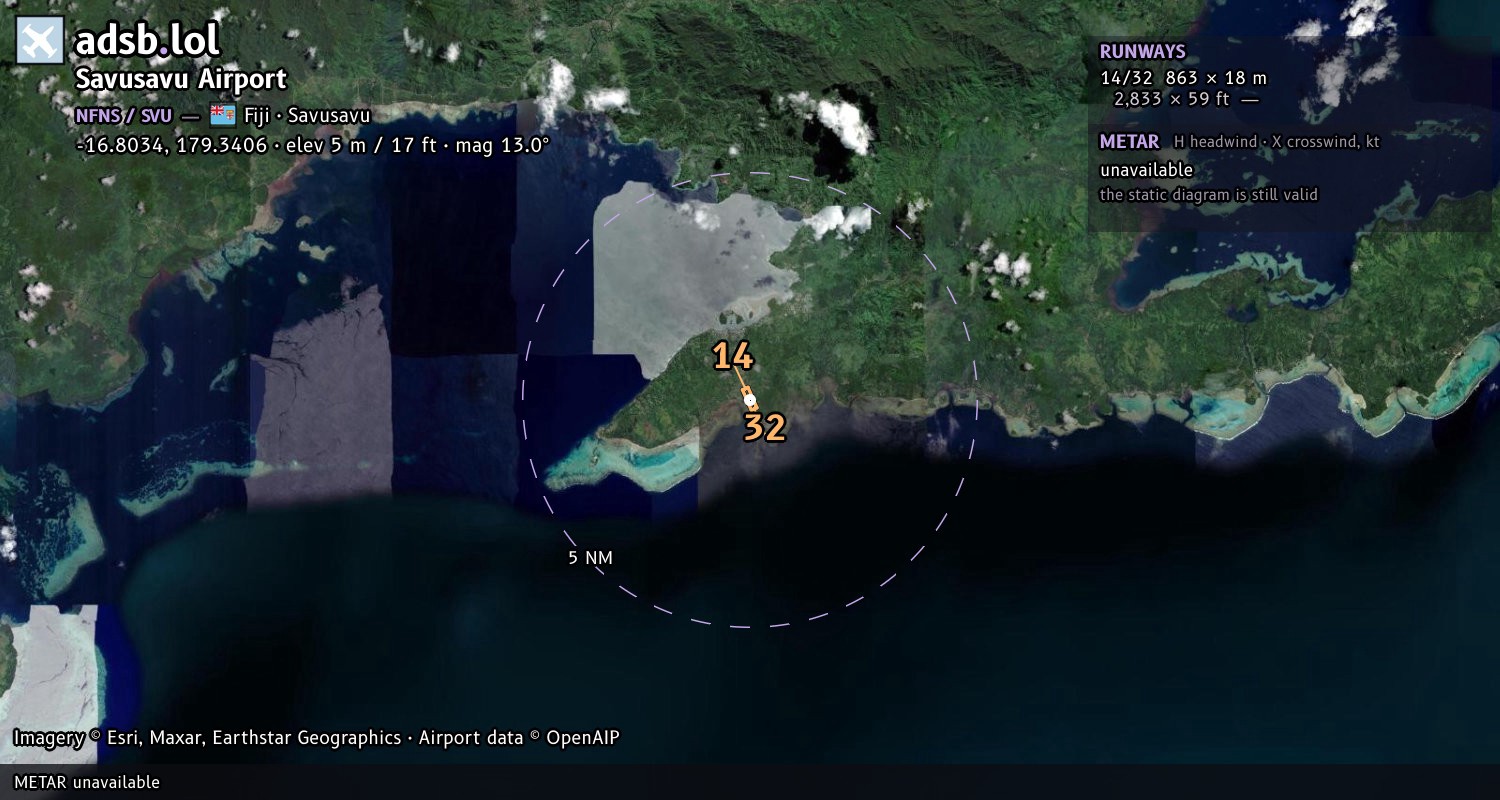Click the imagery and airport data attribution line
This screenshot has height=800, width=1500.
point(316,738)
